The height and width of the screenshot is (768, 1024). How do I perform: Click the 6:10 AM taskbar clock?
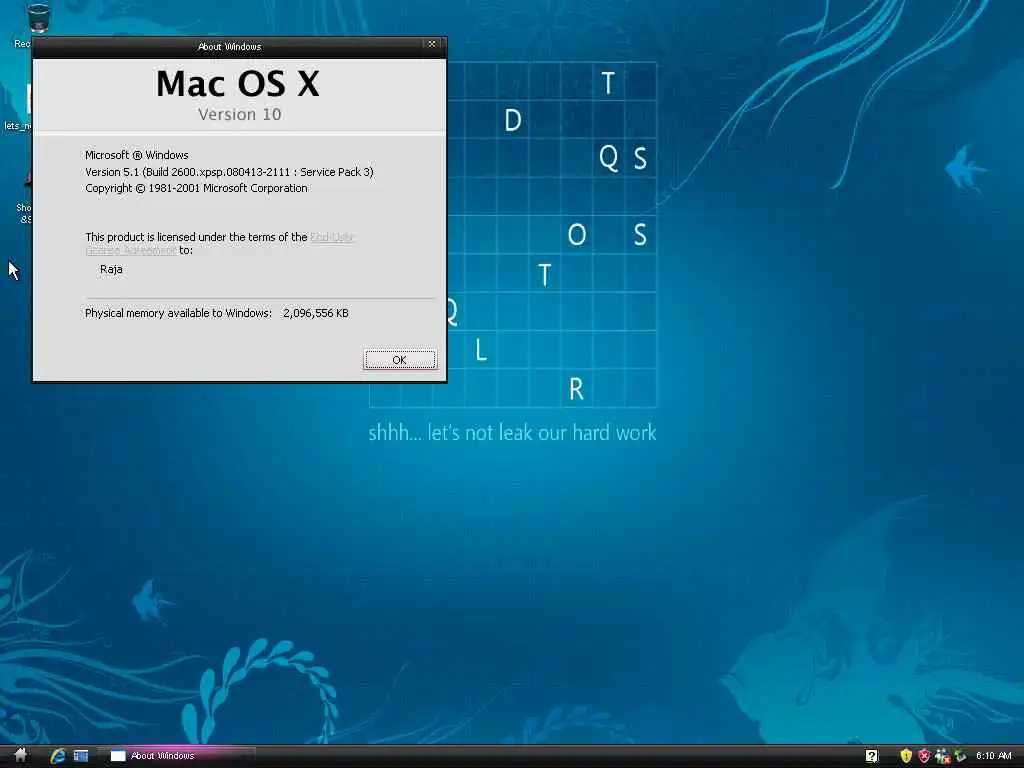[x=993, y=756]
